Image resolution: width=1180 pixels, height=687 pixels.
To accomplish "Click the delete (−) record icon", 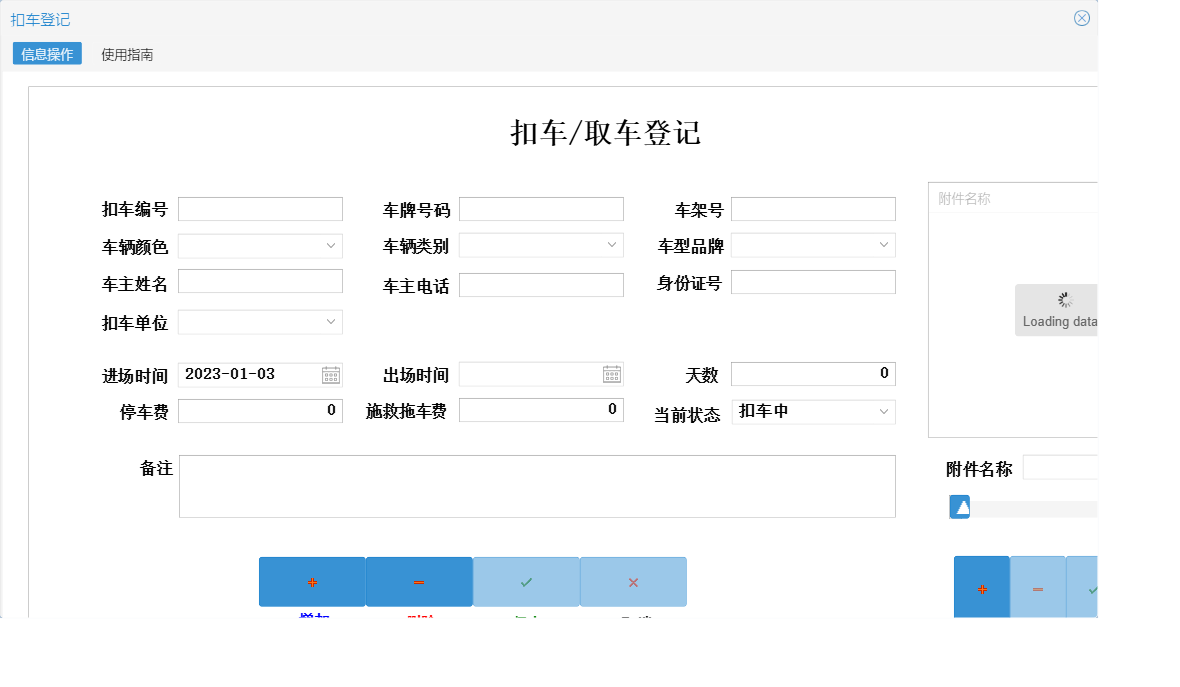I will (418, 581).
